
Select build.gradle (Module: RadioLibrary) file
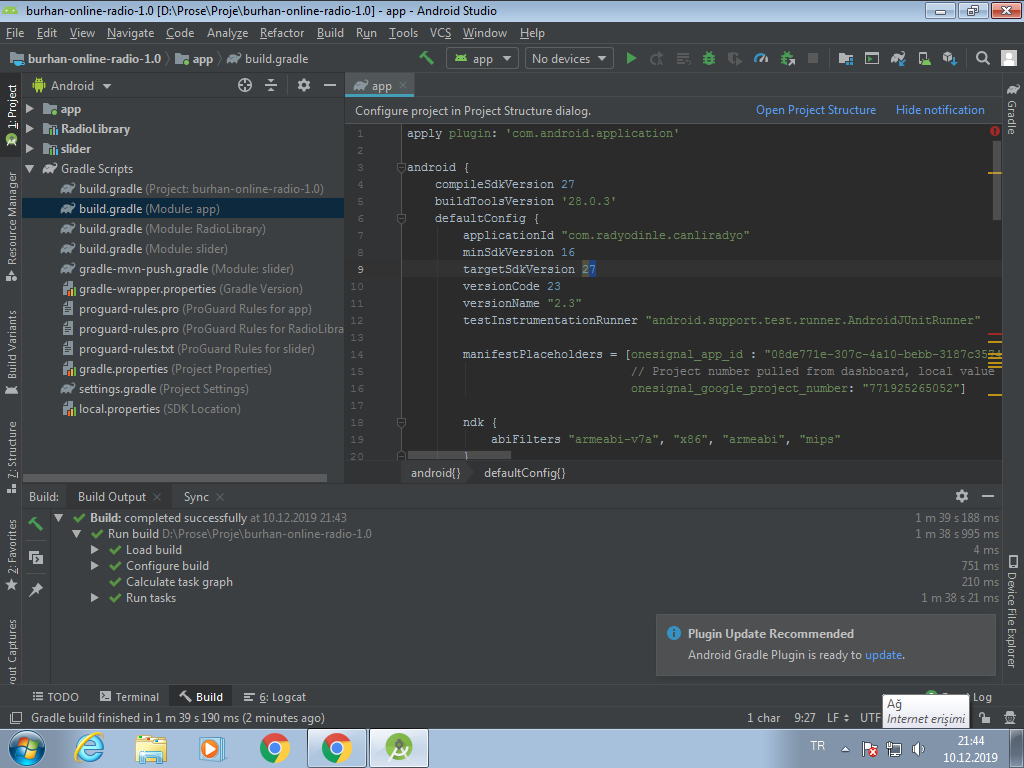pyautogui.click(x=172, y=229)
